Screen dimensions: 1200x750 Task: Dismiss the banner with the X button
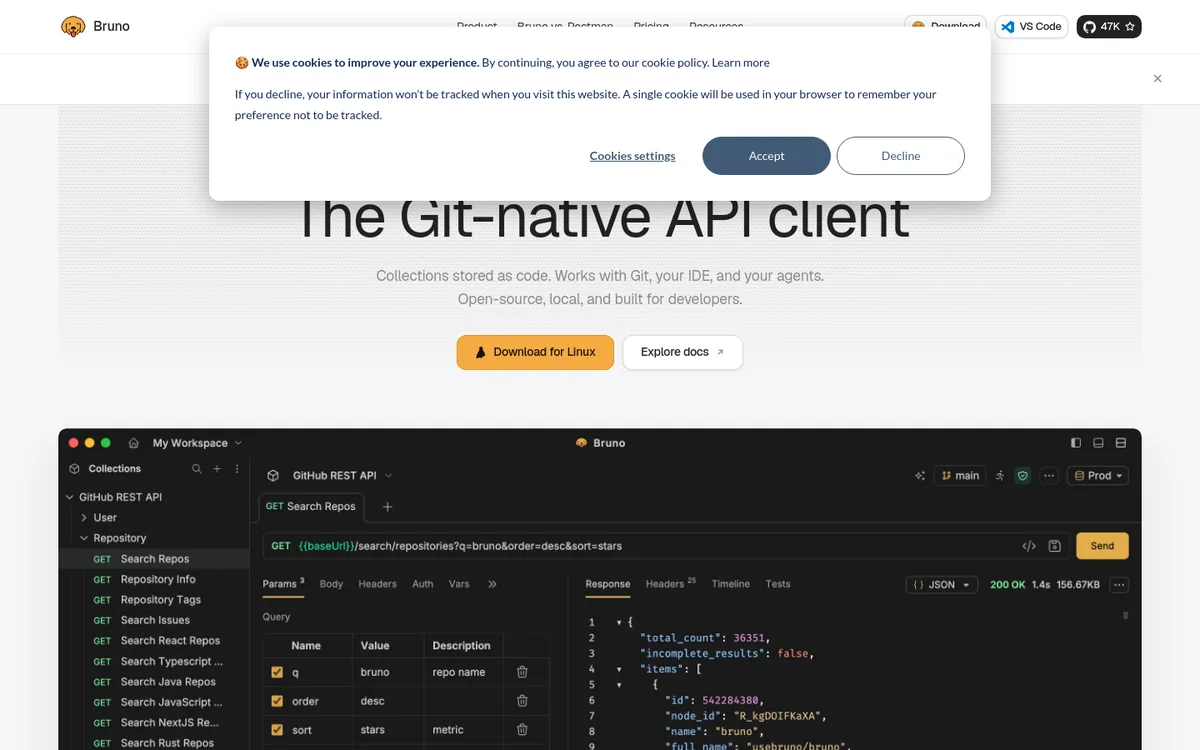1157,78
